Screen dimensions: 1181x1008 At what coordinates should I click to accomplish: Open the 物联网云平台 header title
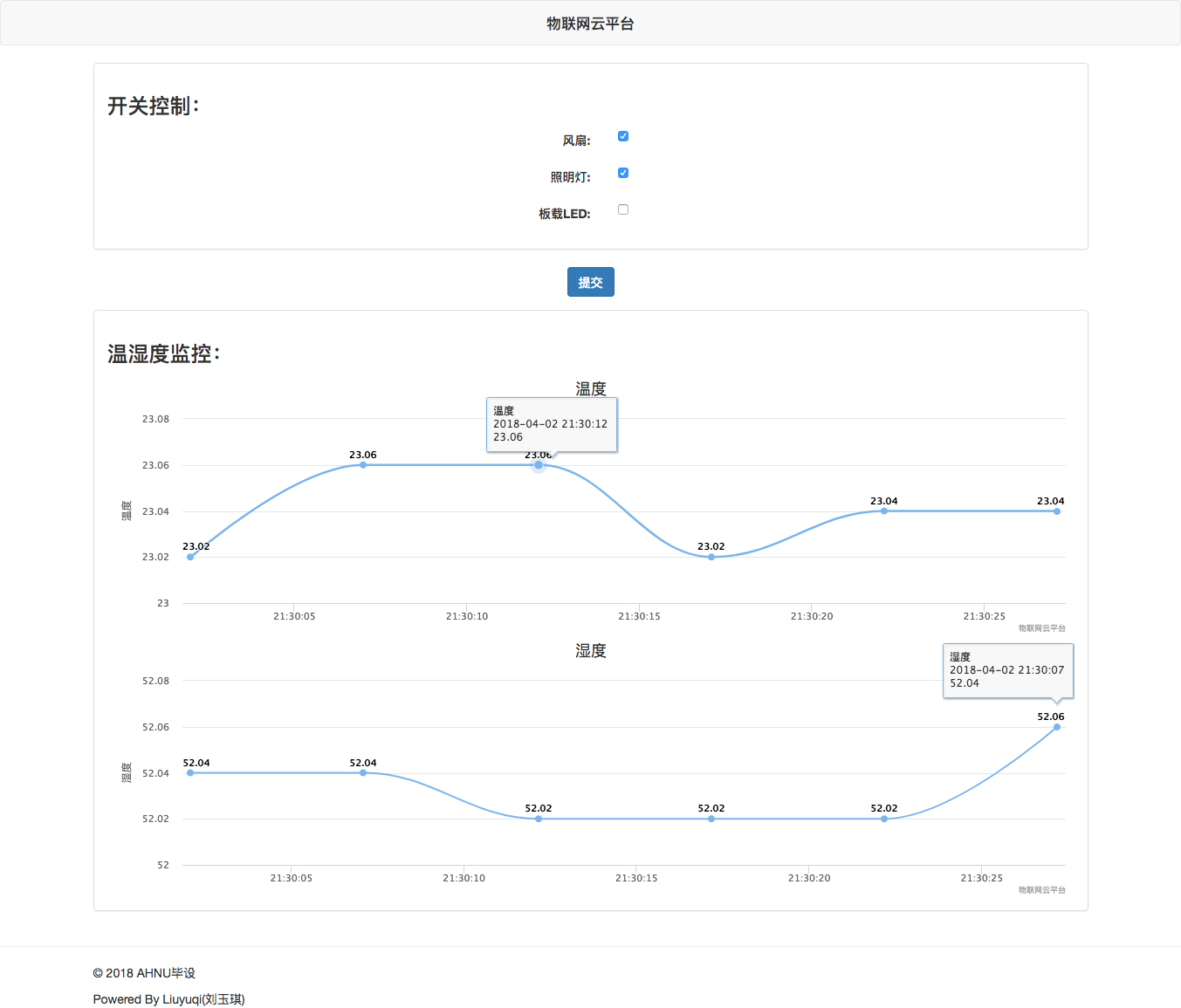[590, 24]
